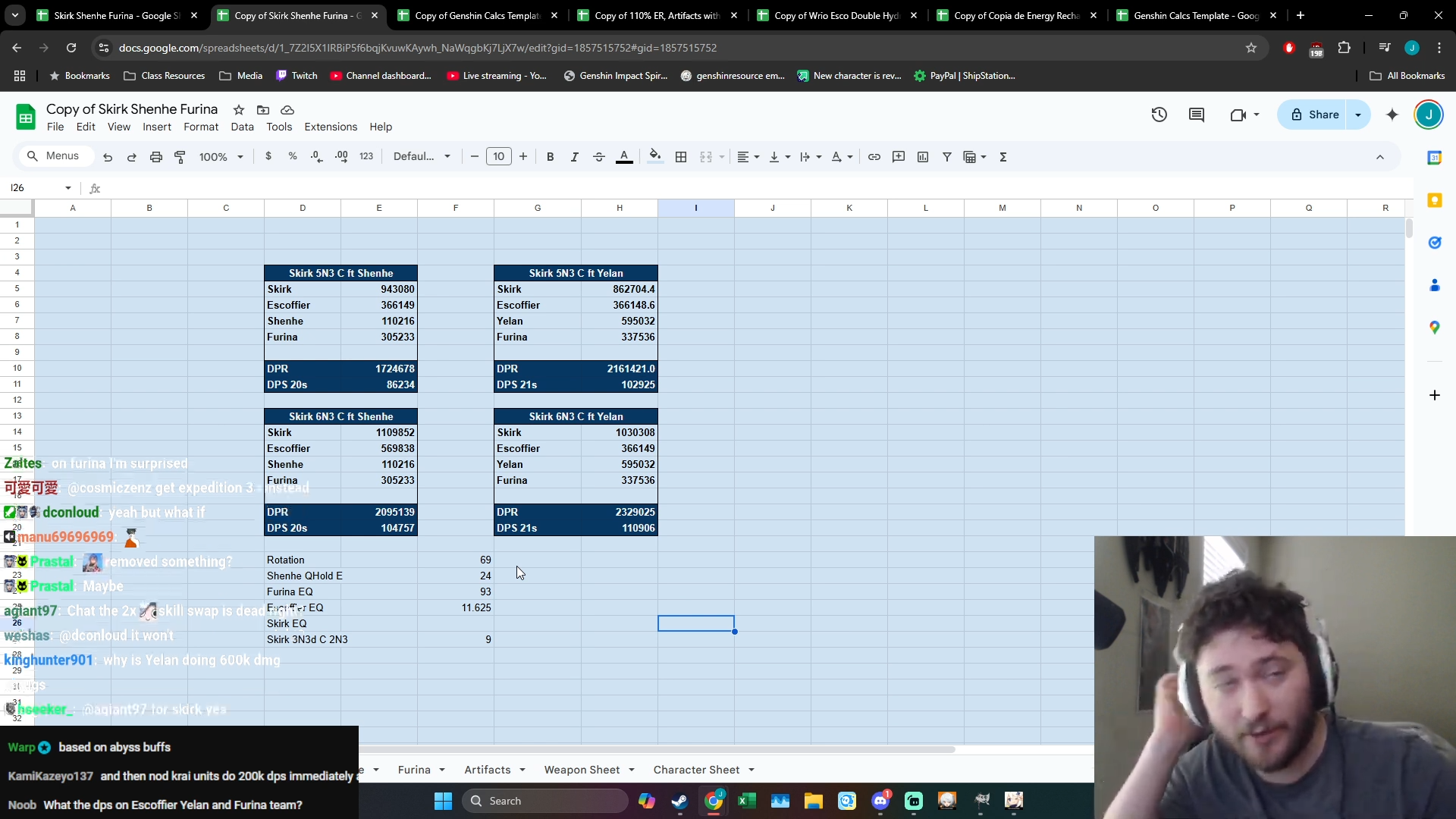The width and height of the screenshot is (1456, 819).
Task: Open horizontal align dropdown
Action: click(748, 157)
